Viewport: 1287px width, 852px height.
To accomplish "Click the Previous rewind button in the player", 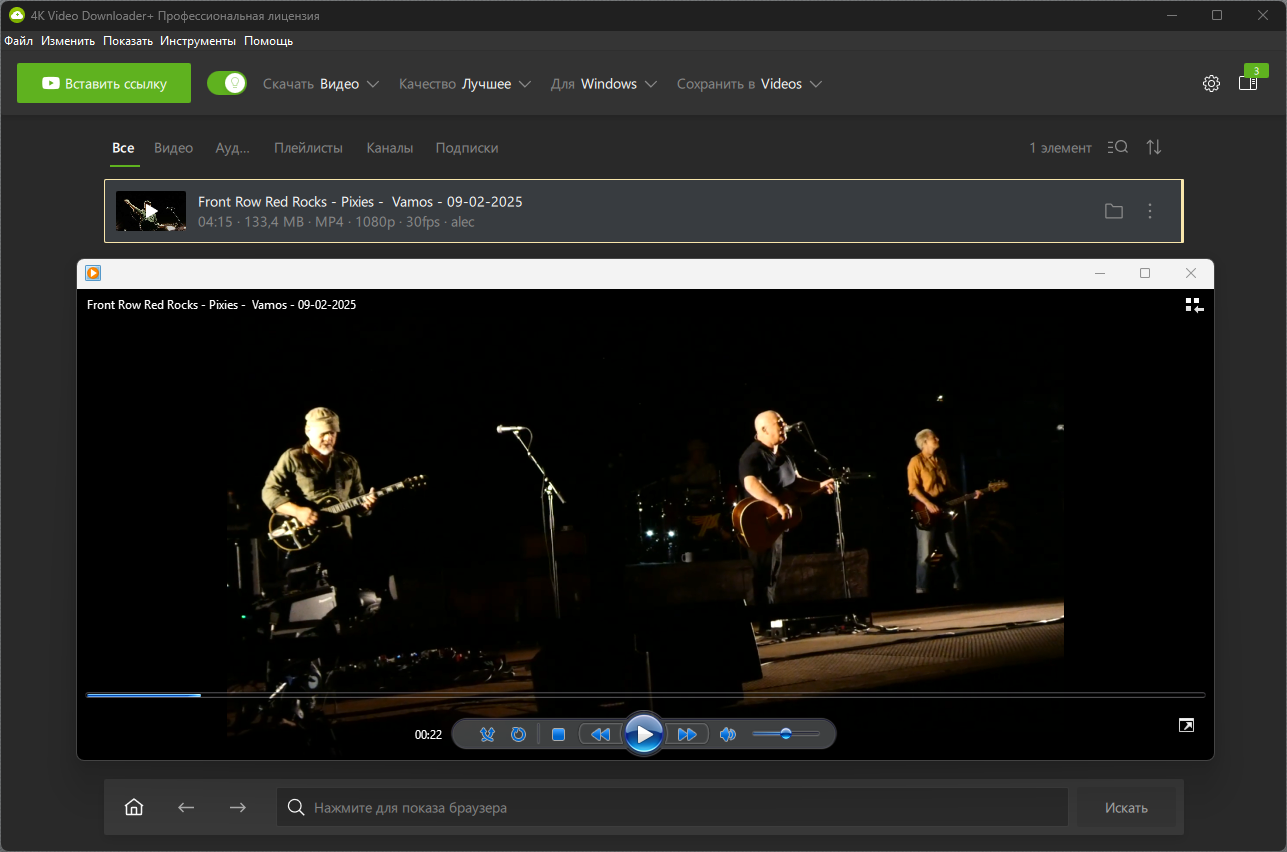I will [600, 734].
